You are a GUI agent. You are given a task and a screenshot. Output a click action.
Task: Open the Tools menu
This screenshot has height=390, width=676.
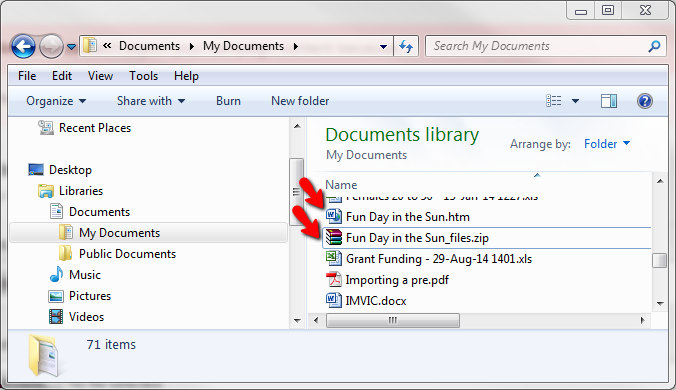tap(144, 76)
